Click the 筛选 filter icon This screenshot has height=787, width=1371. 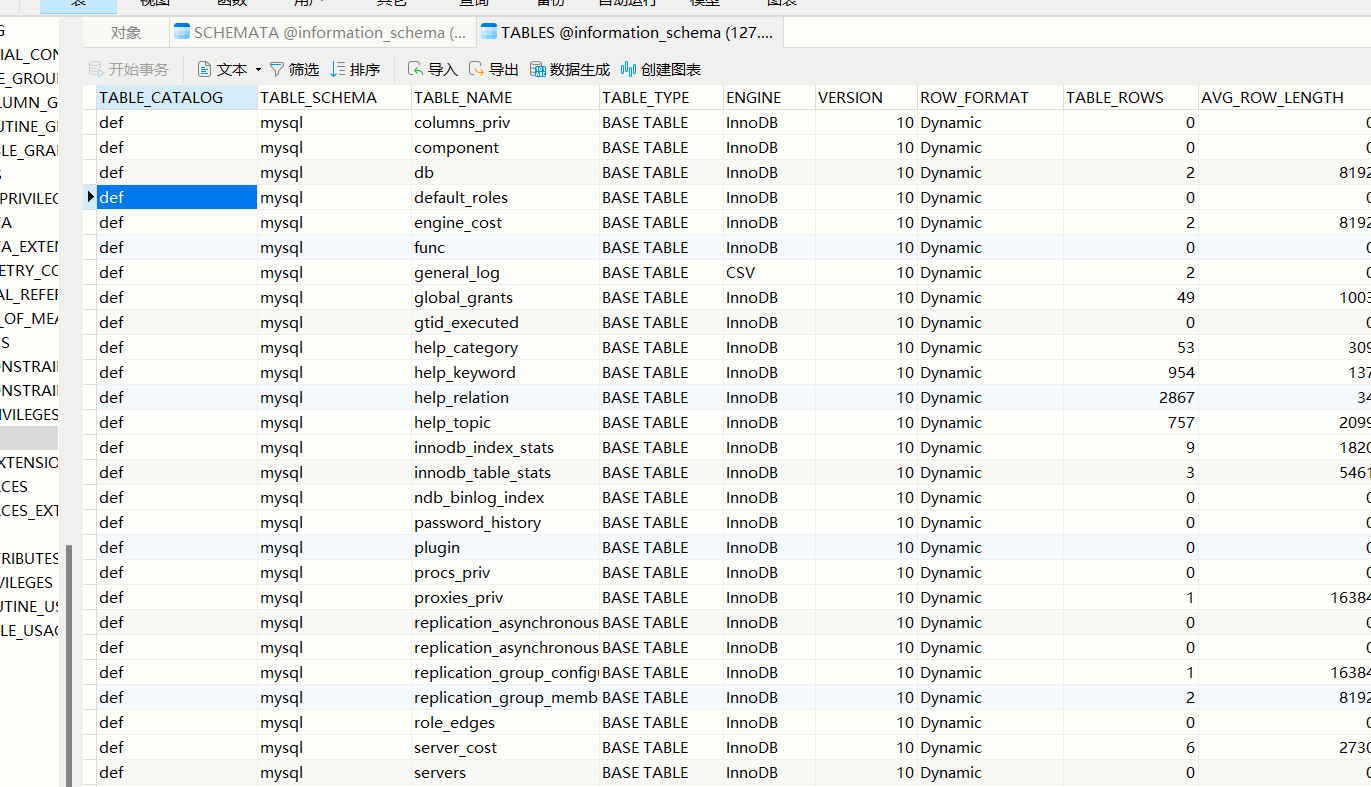[277, 69]
